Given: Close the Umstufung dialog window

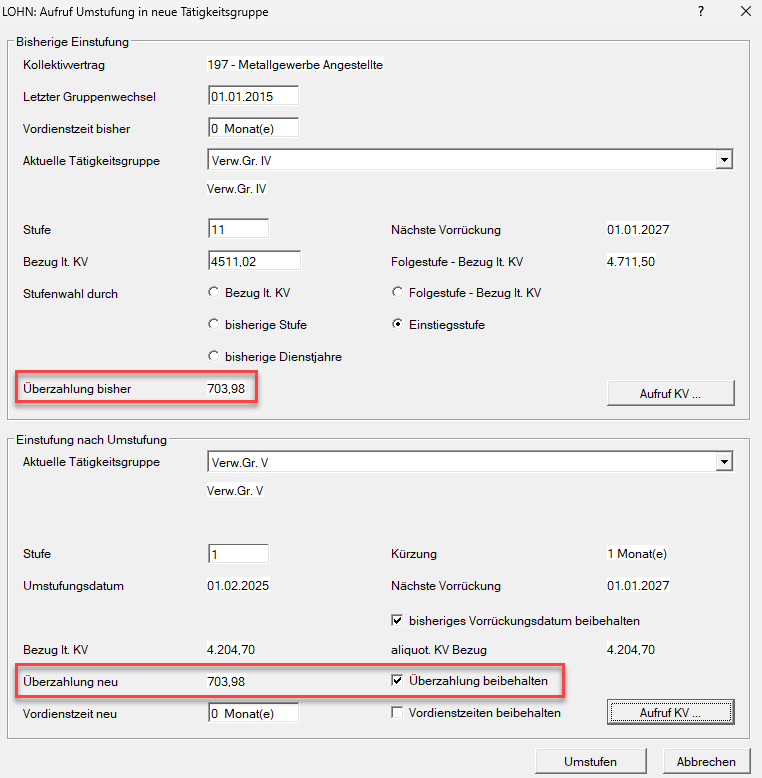Looking at the screenshot, I should (x=745, y=12).
